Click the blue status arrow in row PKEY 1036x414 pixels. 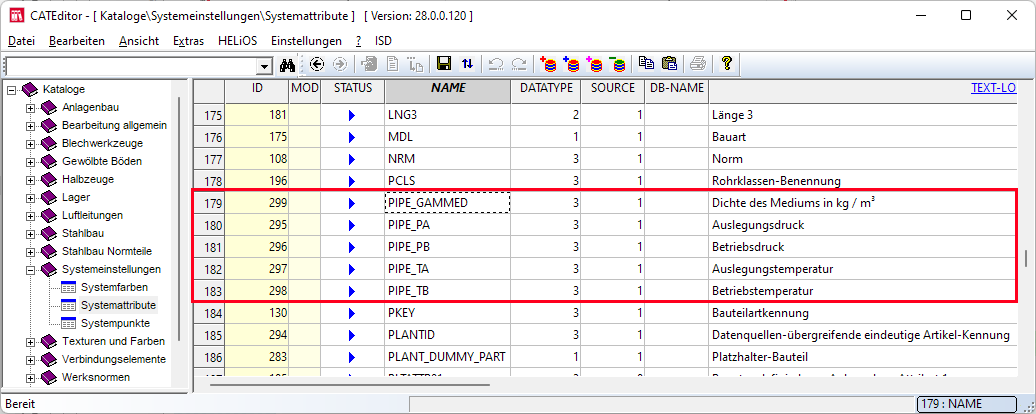[352, 313]
